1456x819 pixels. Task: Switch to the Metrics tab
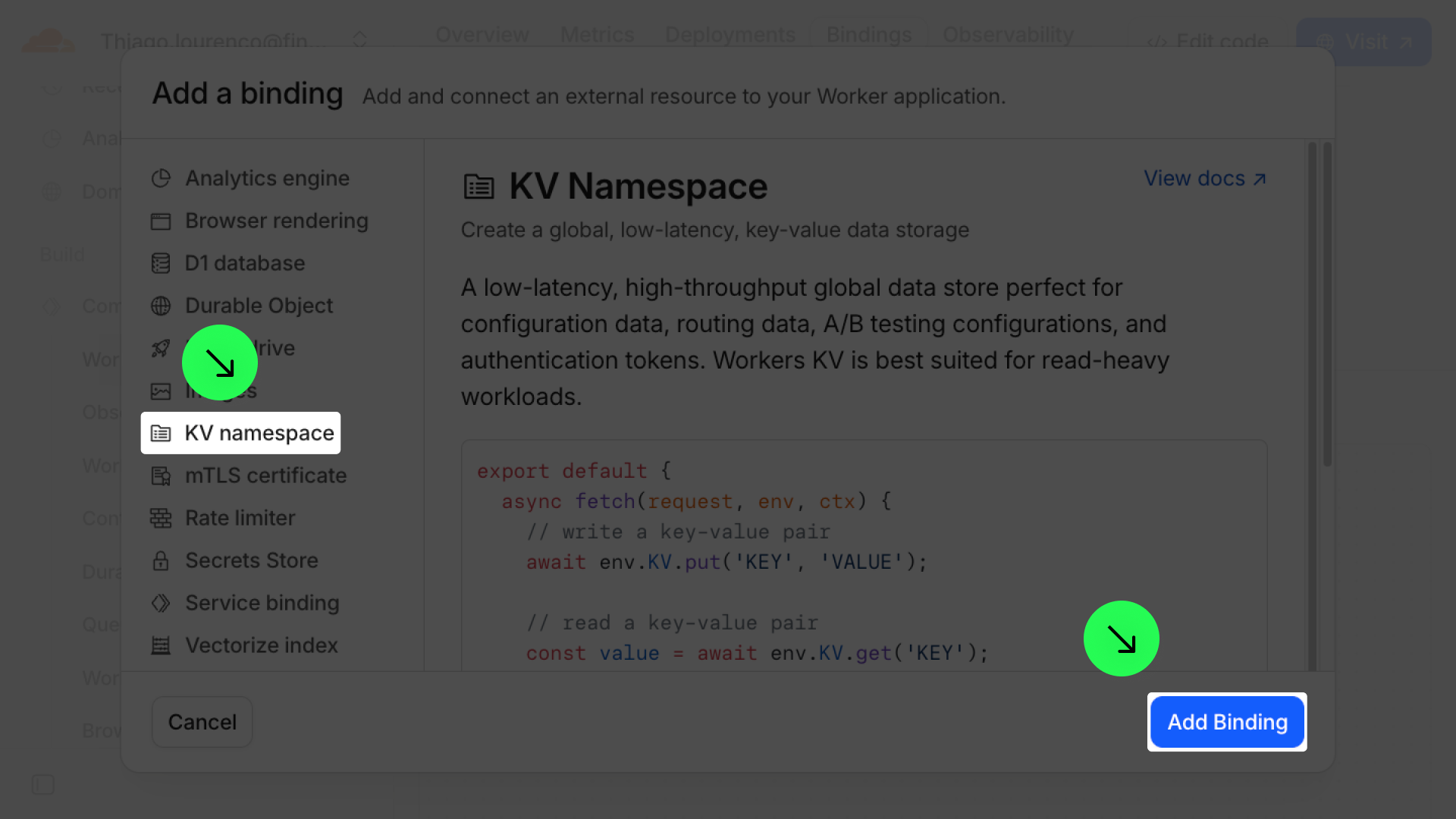click(597, 35)
